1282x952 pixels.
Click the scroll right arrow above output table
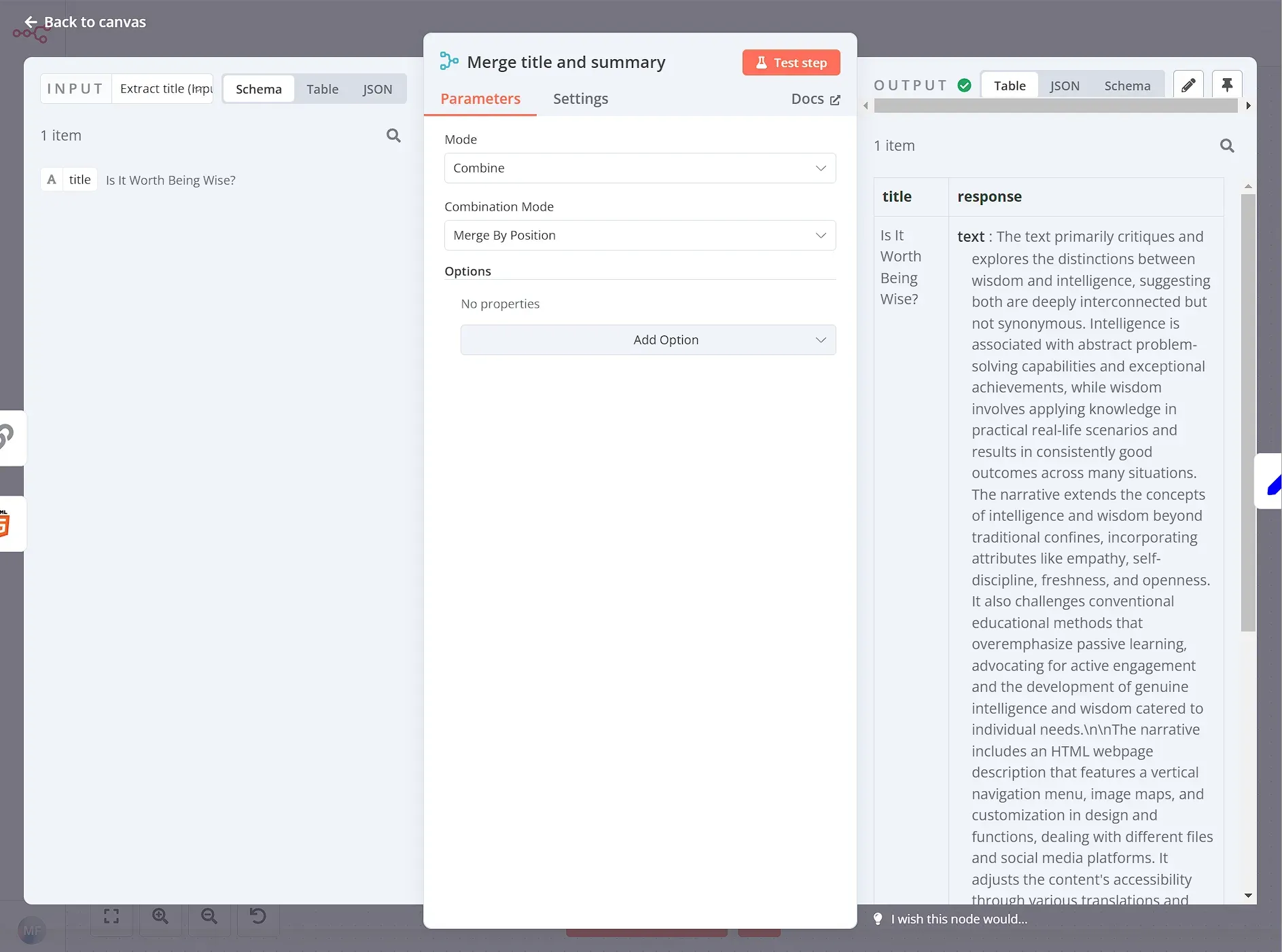coord(1249,106)
